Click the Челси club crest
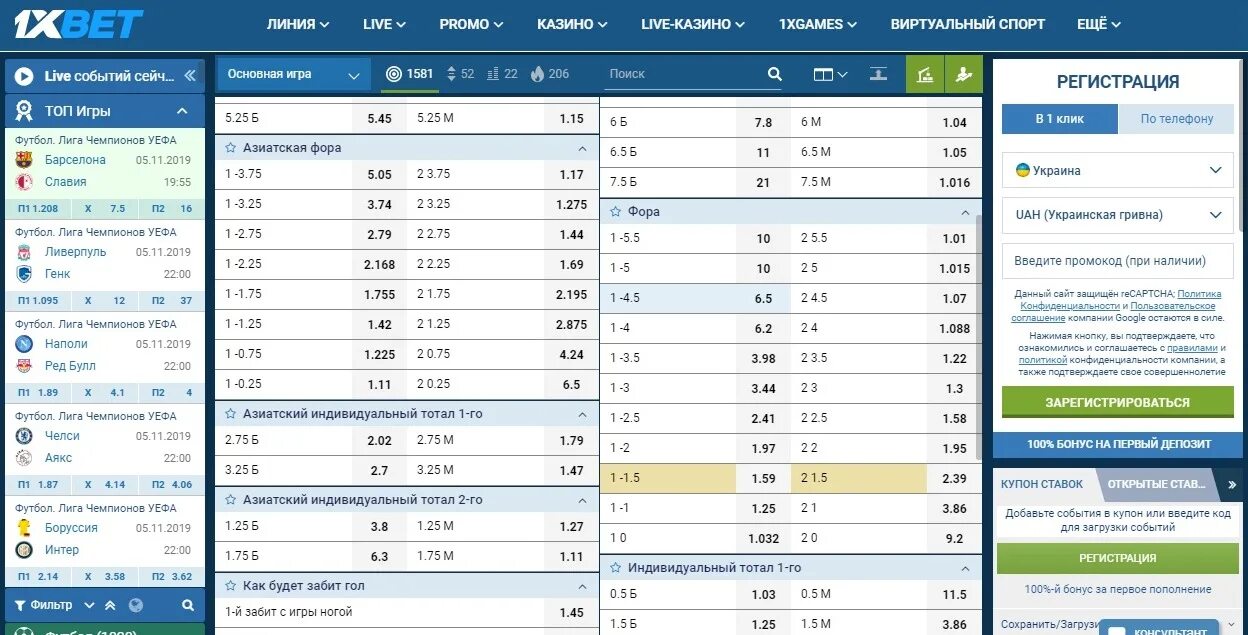Screen dimensions: 1248x635 pyautogui.click(x=24, y=436)
